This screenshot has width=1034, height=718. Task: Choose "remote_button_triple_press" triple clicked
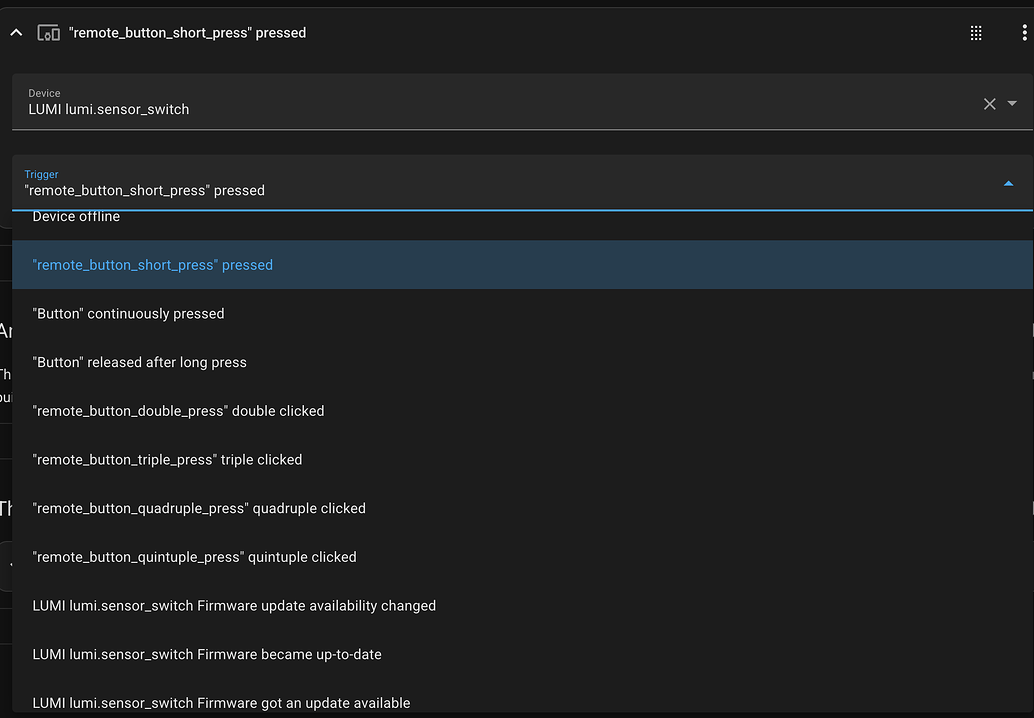point(168,460)
